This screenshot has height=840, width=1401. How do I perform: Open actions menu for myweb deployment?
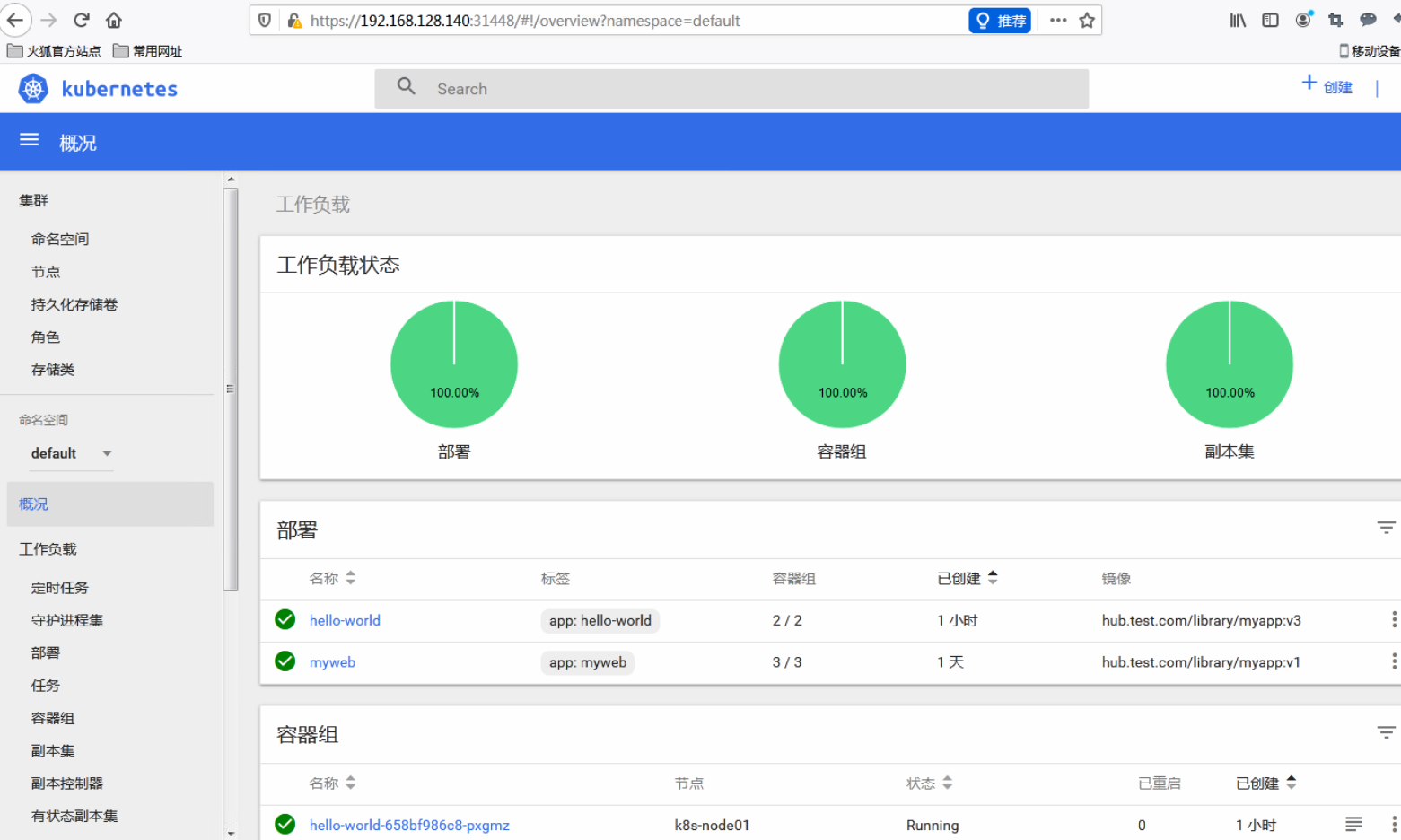click(1394, 661)
